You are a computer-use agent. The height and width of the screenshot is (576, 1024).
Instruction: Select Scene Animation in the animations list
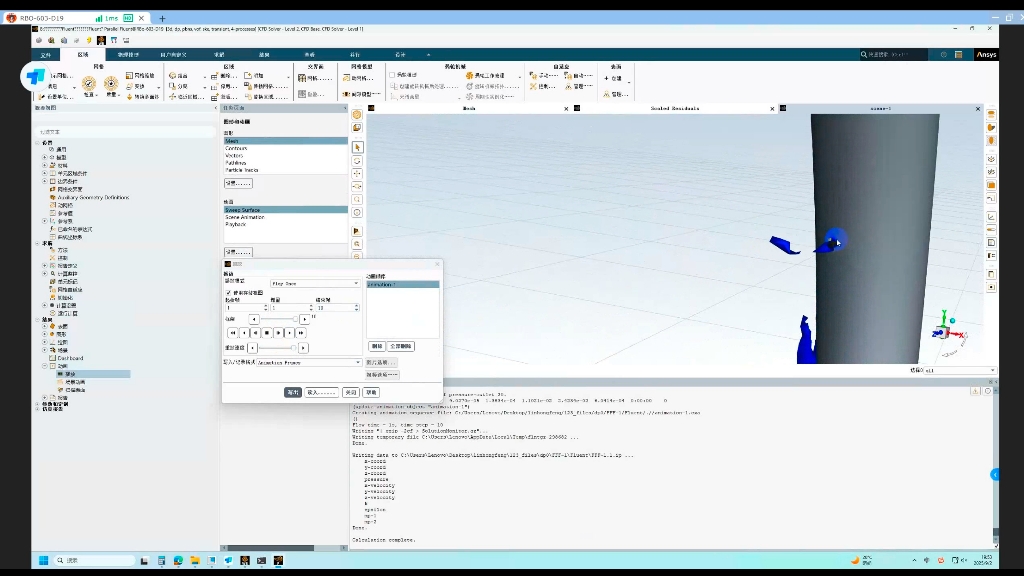pos(245,217)
